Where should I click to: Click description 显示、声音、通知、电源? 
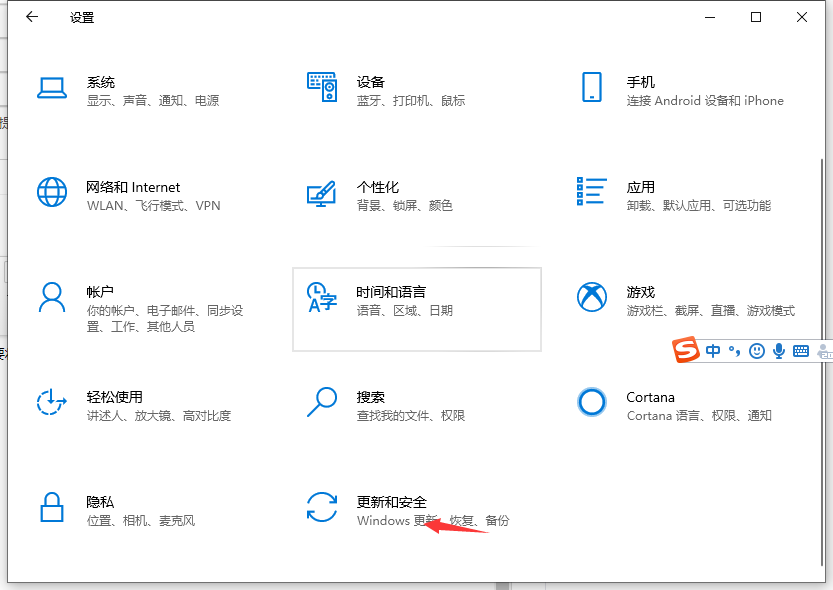click(153, 100)
